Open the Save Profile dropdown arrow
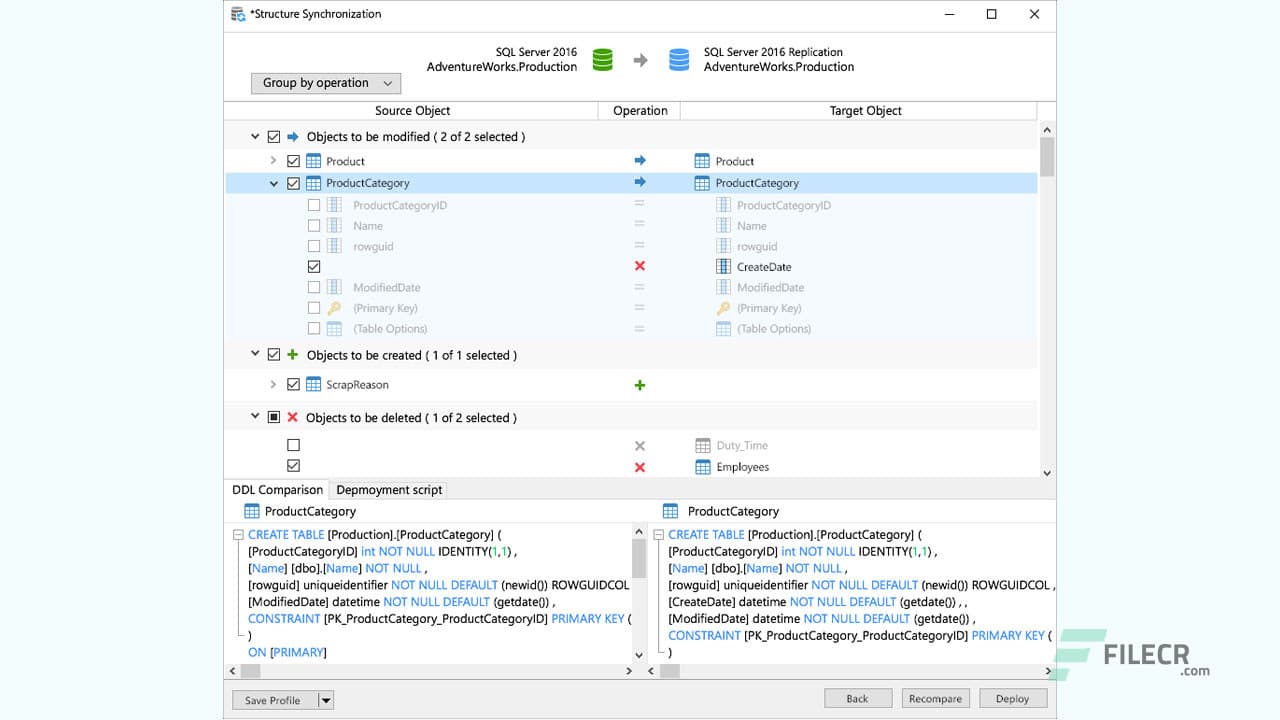Viewport: 1280px width, 720px height. pyautogui.click(x=325, y=700)
